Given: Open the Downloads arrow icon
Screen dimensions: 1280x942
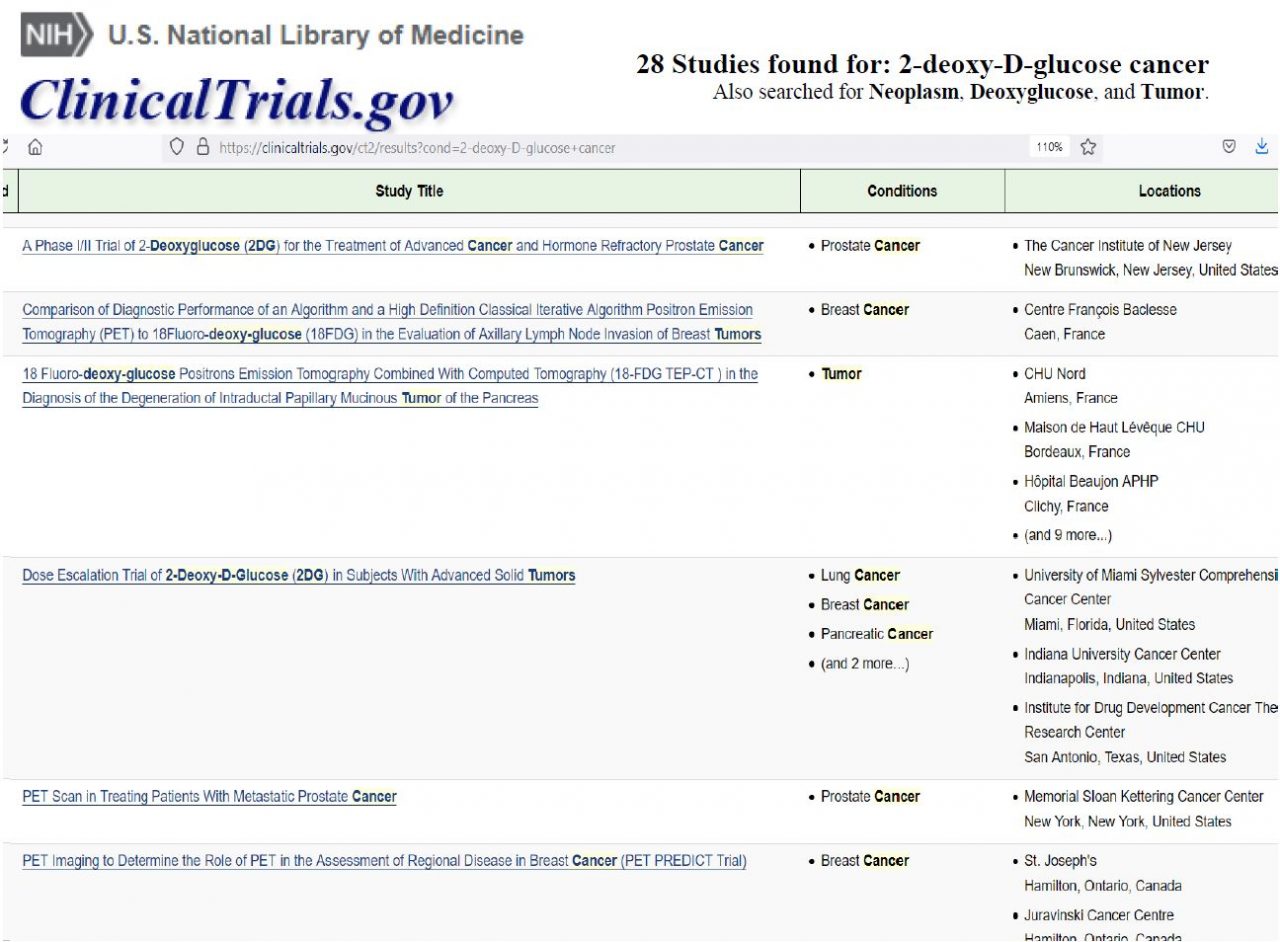Looking at the screenshot, I should tap(1261, 148).
